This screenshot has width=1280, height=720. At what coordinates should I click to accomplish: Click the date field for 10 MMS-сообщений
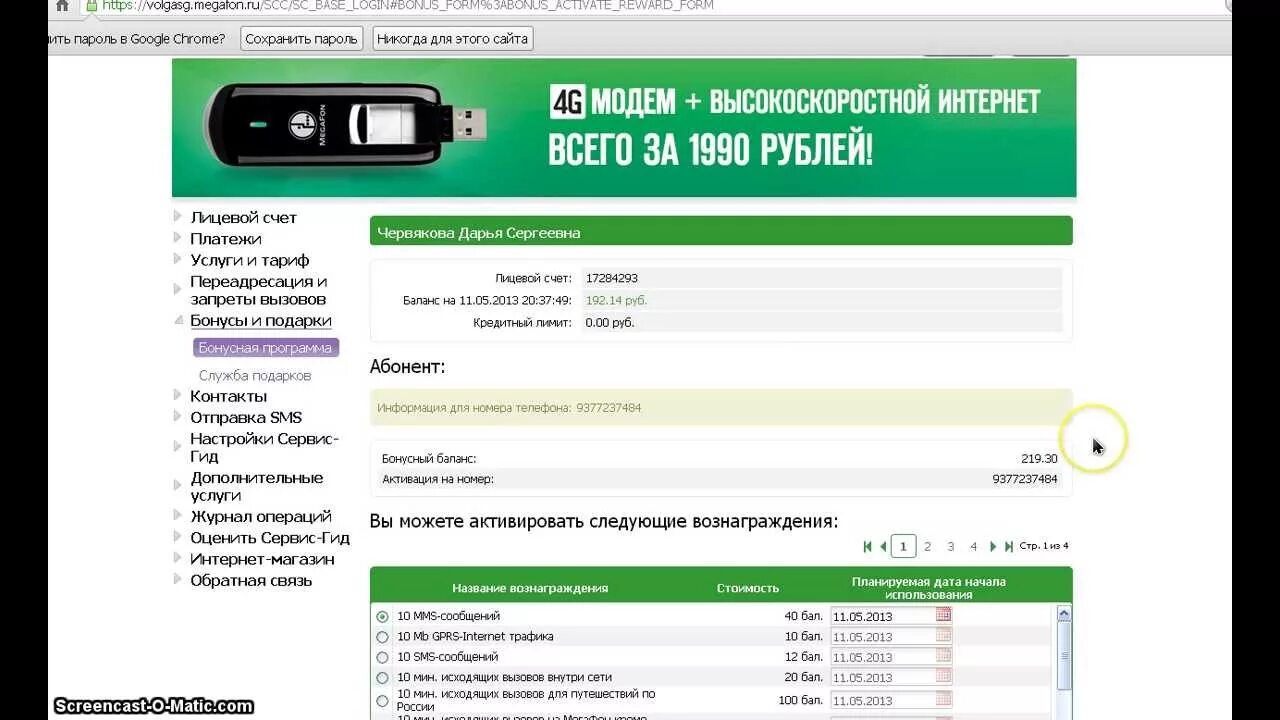(x=882, y=617)
